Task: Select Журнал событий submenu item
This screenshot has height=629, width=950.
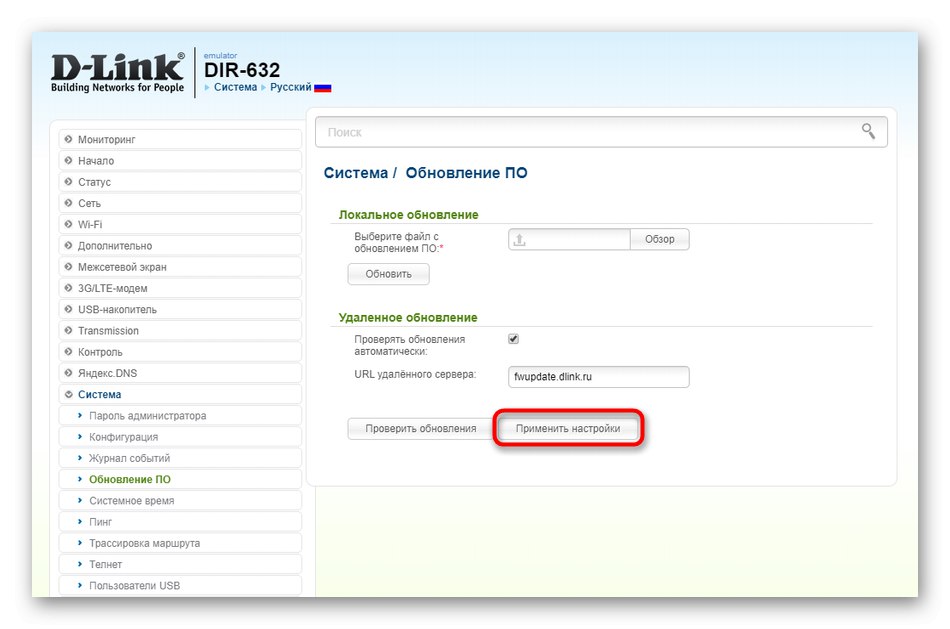Action: 181,458
